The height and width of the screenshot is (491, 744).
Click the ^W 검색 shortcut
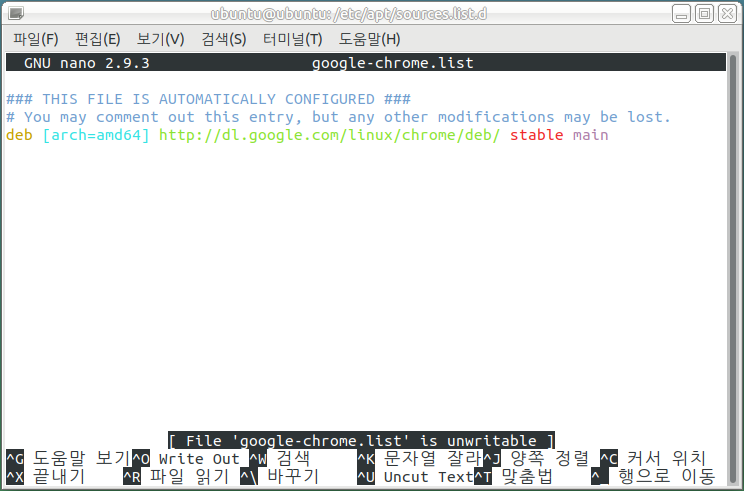click(x=280, y=459)
